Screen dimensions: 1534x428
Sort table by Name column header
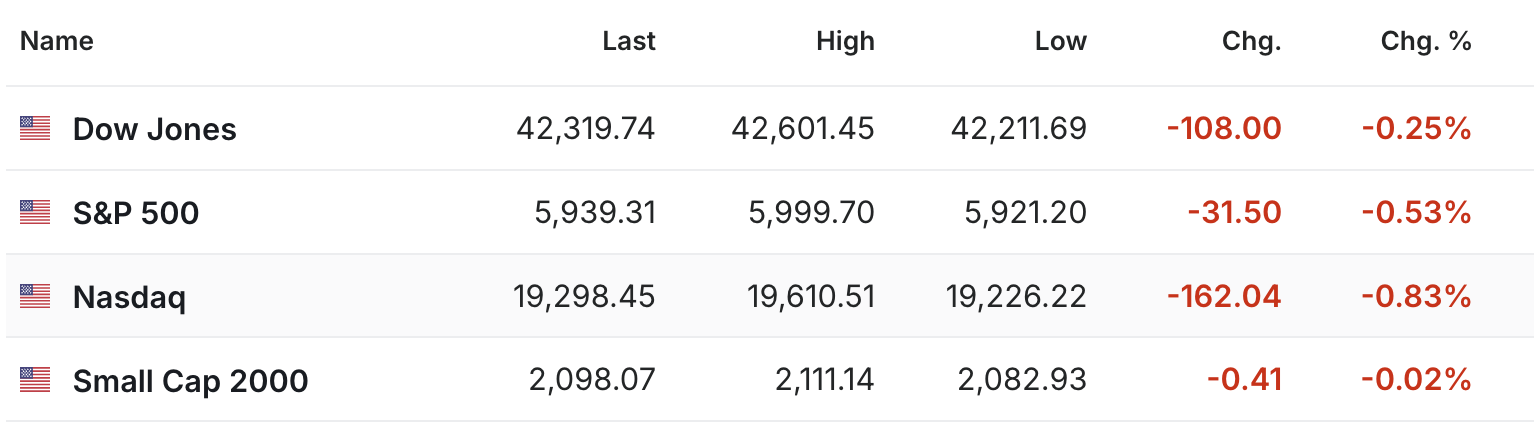pyautogui.click(x=57, y=41)
